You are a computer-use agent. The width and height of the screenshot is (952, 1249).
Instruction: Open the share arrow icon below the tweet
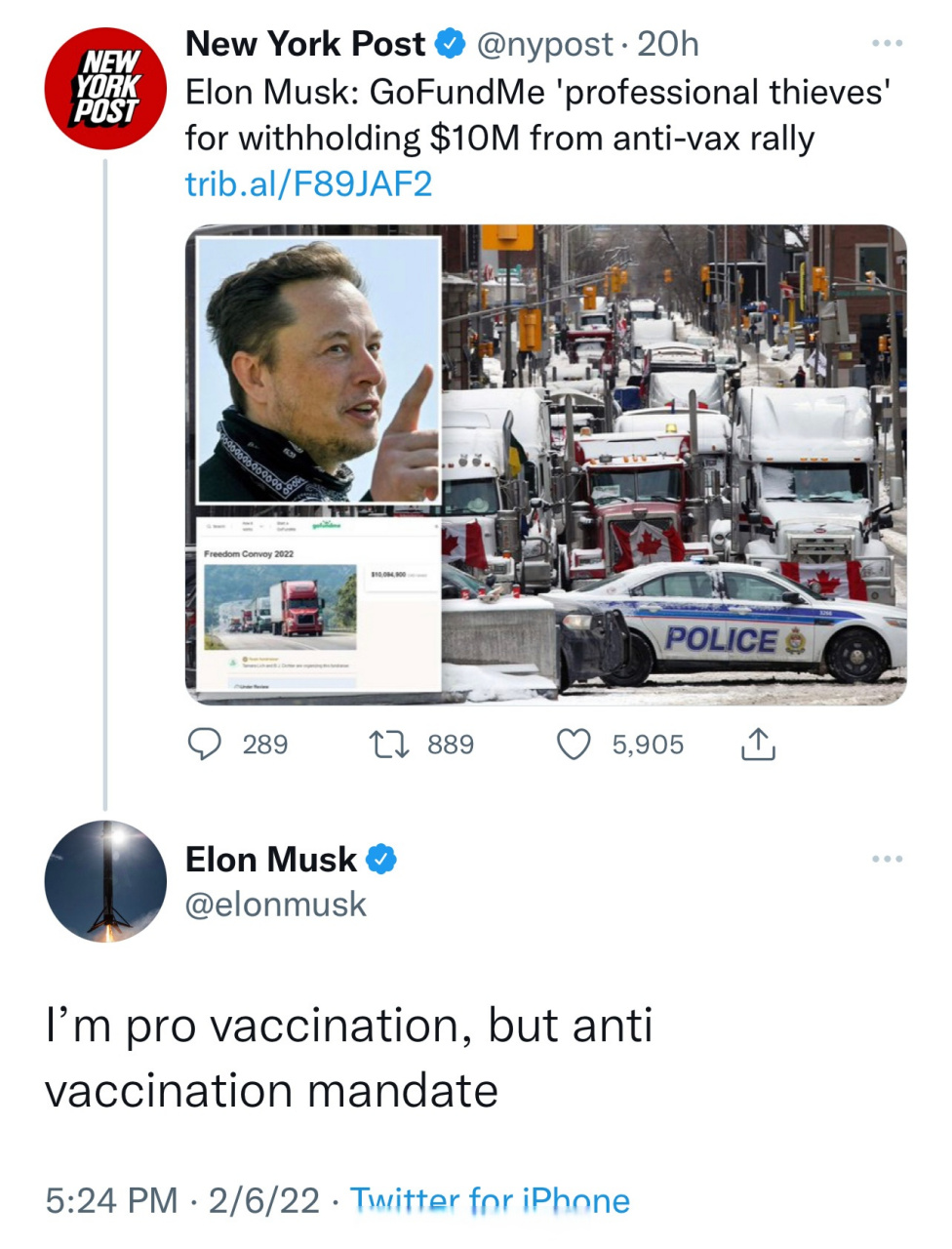point(757,744)
